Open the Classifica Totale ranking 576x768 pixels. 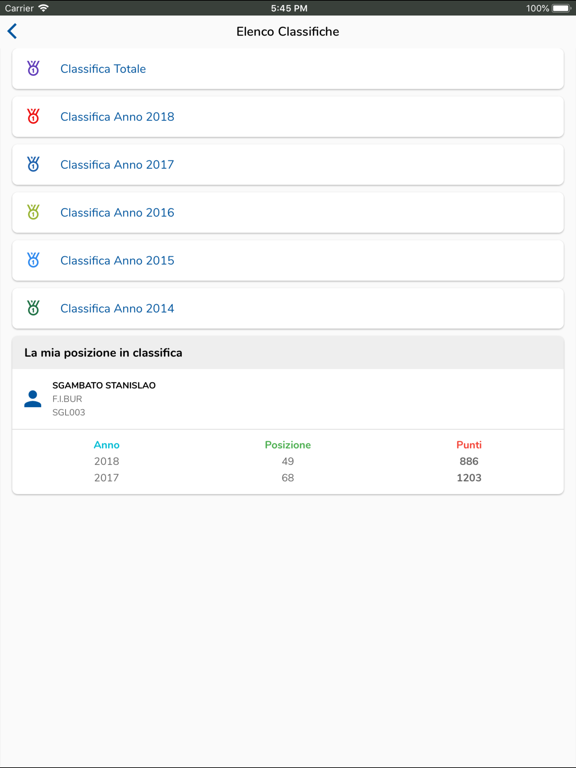(x=288, y=69)
